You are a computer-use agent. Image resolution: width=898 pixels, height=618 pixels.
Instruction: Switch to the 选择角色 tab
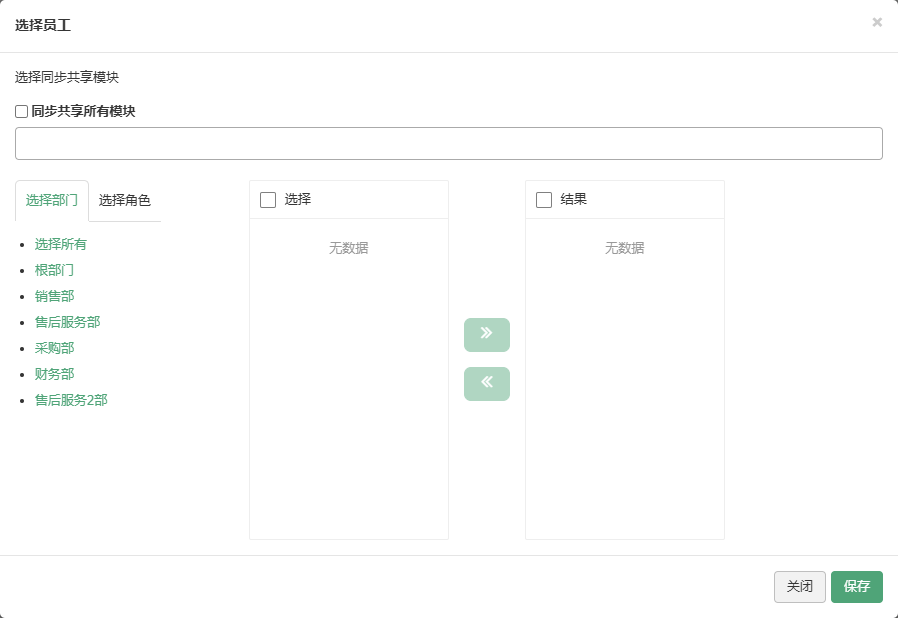[124, 200]
